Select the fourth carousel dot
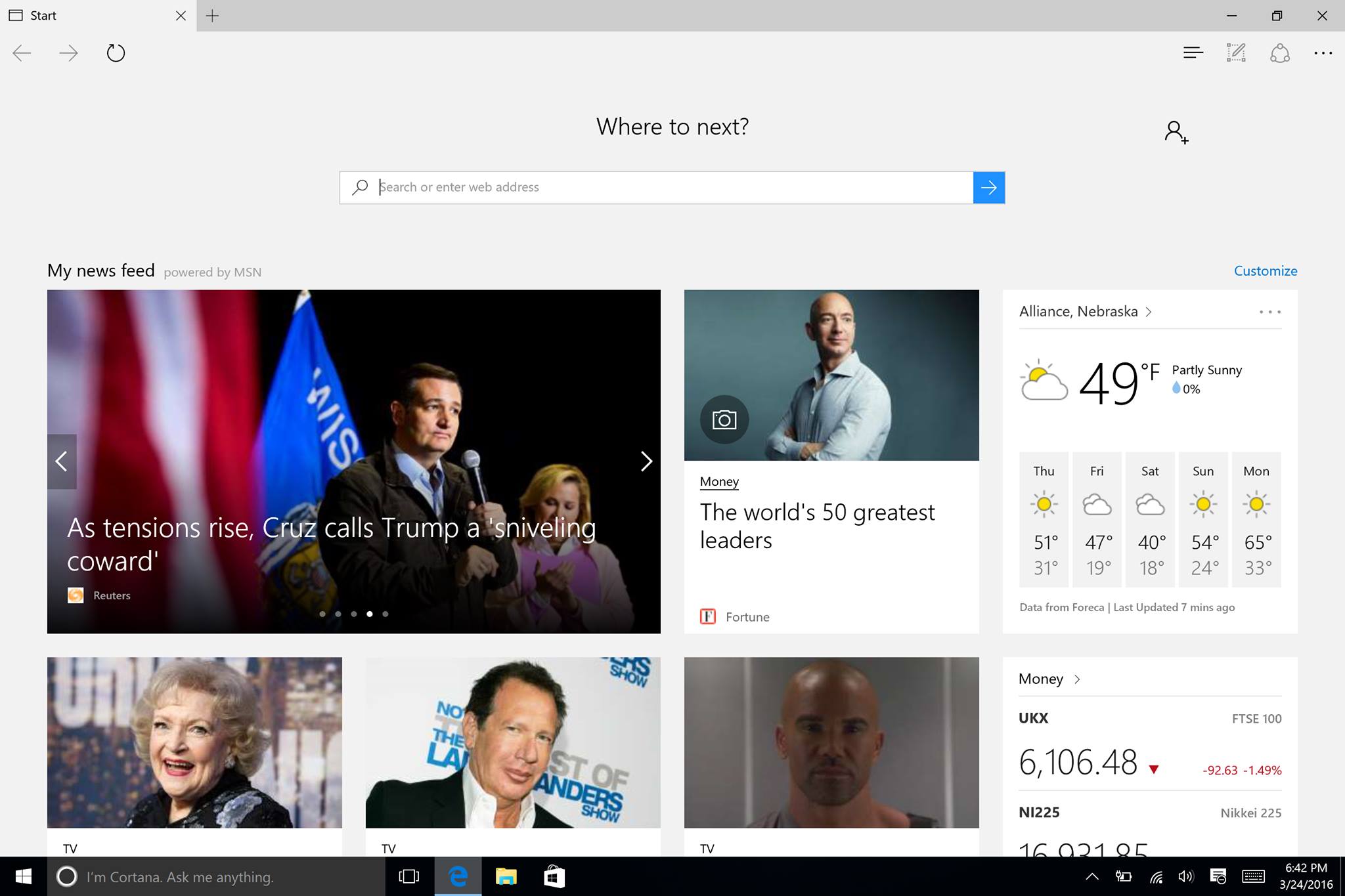 pyautogui.click(x=370, y=614)
